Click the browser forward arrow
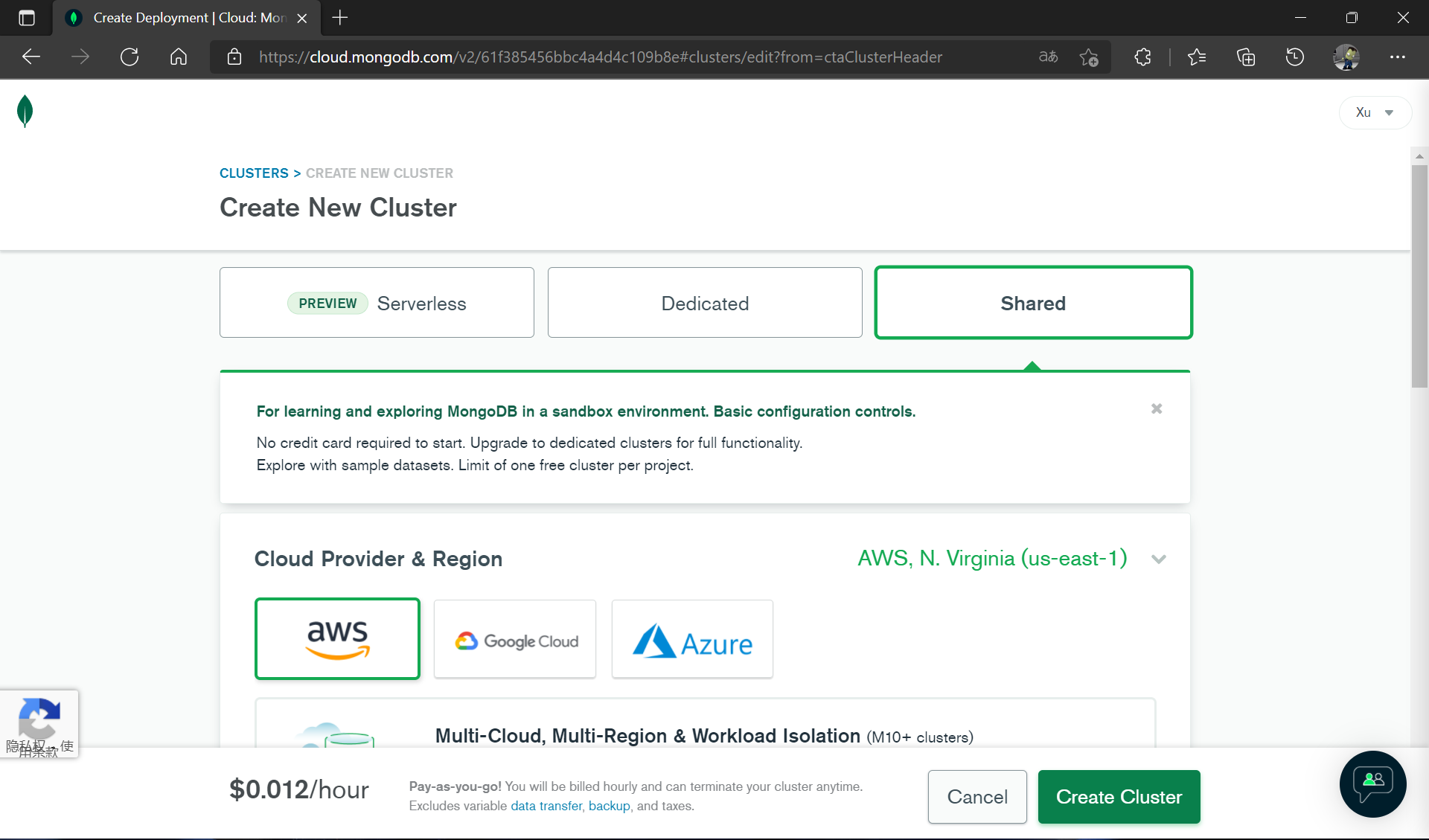This screenshot has width=1429, height=840. pyautogui.click(x=80, y=57)
